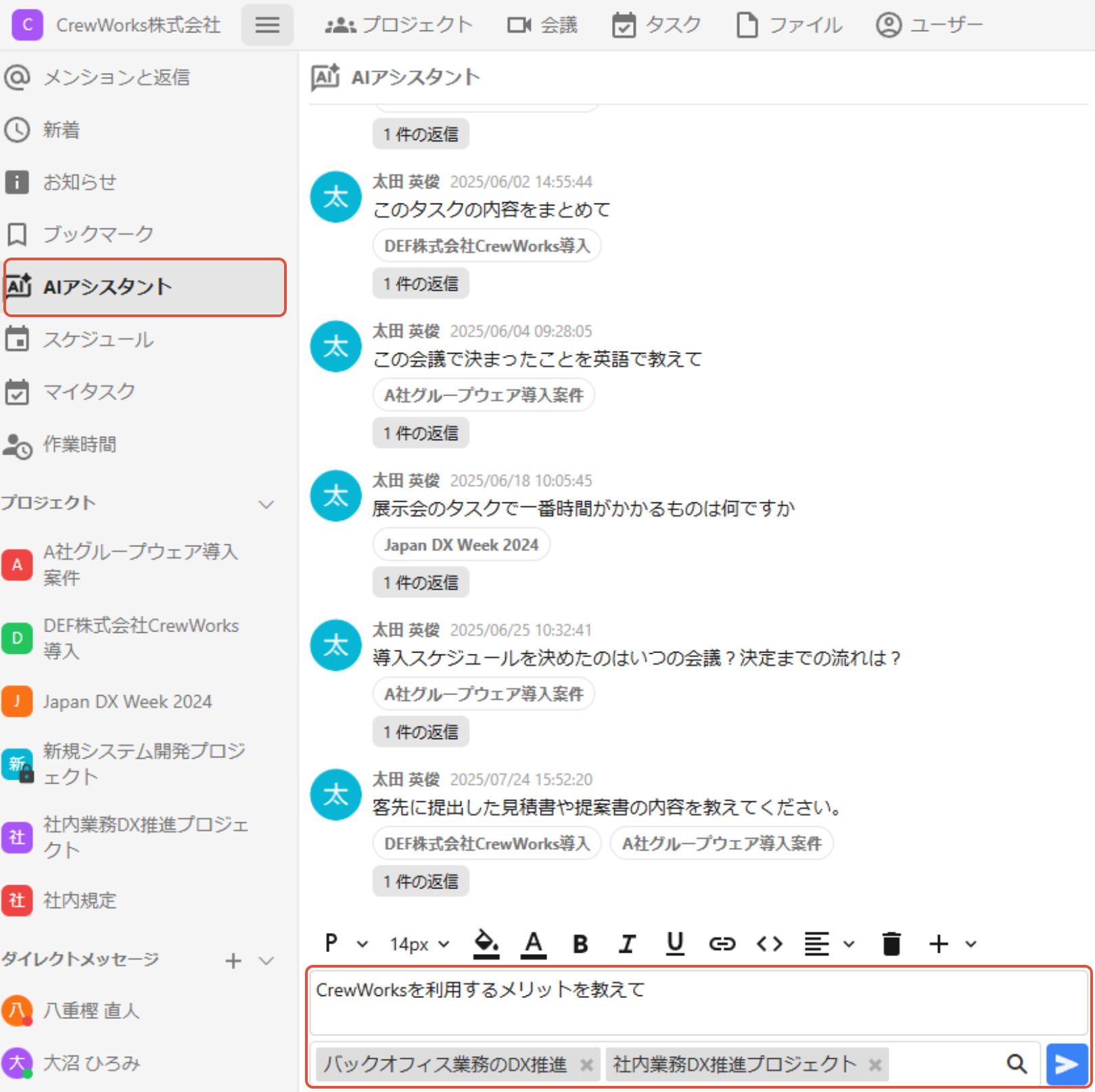This screenshot has height=1092, width=1095.
Task: Open reply under このタスクの内容をまとめて
Action: [x=421, y=283]
